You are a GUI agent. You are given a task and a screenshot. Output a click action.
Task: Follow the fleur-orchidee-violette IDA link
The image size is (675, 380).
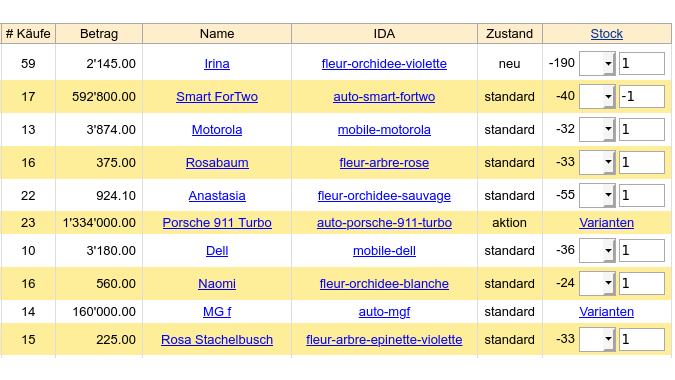384,64
